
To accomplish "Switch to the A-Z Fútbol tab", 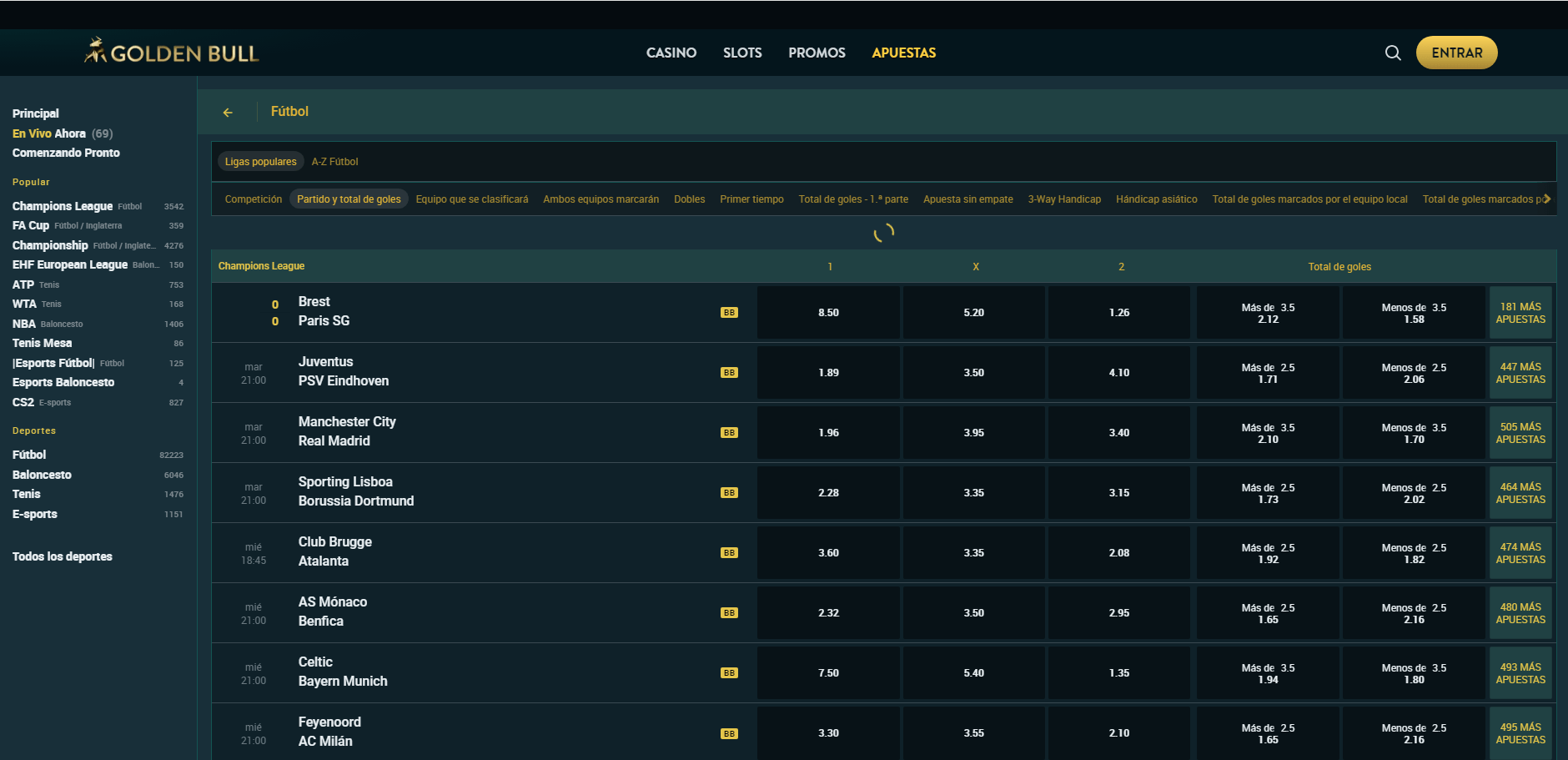I will point(334,162).
